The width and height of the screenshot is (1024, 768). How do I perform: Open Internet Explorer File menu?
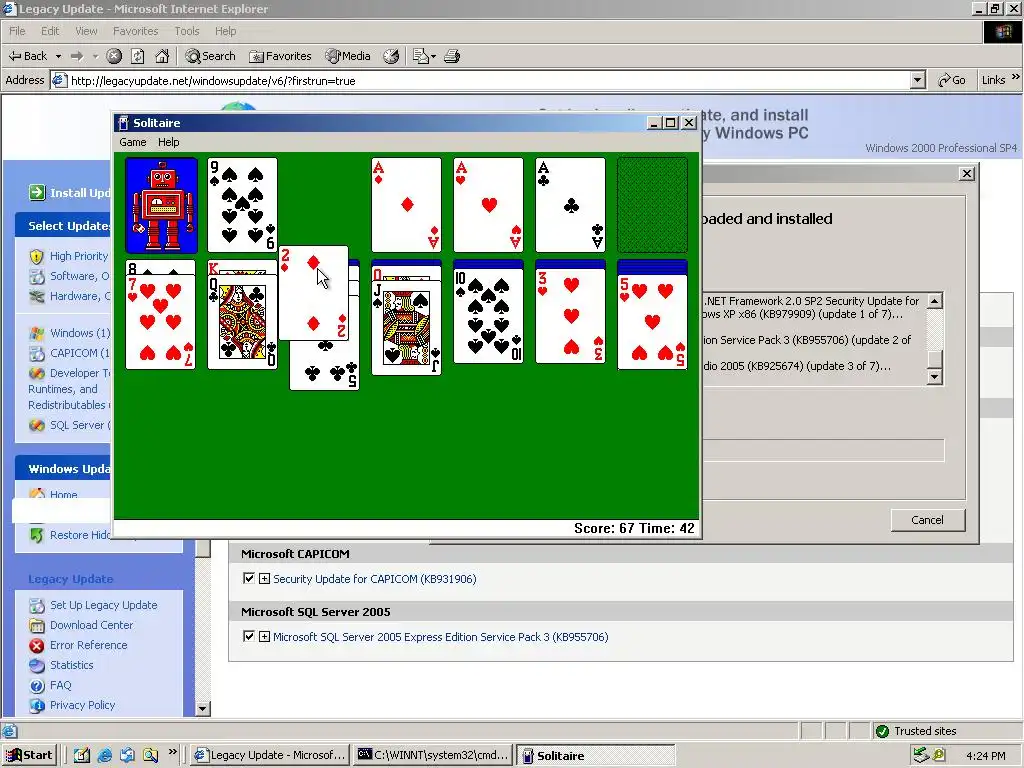pos(17,31)
